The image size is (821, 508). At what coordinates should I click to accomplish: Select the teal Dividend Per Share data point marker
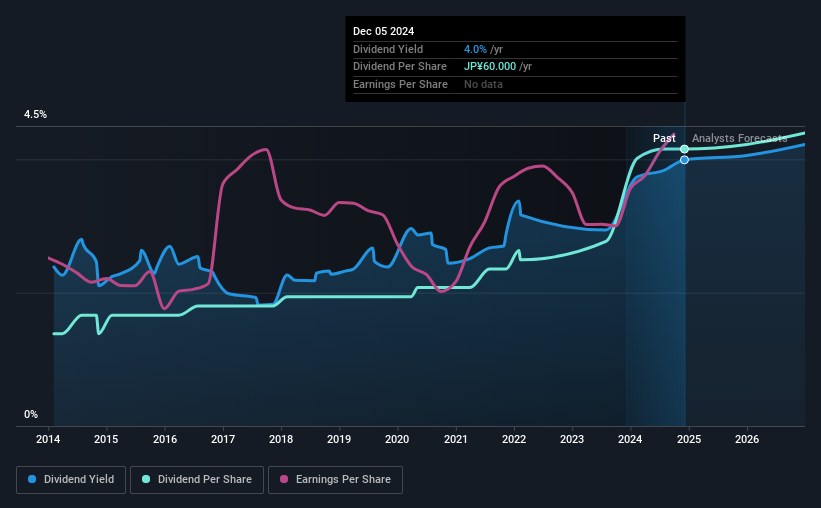pos(684,149)
